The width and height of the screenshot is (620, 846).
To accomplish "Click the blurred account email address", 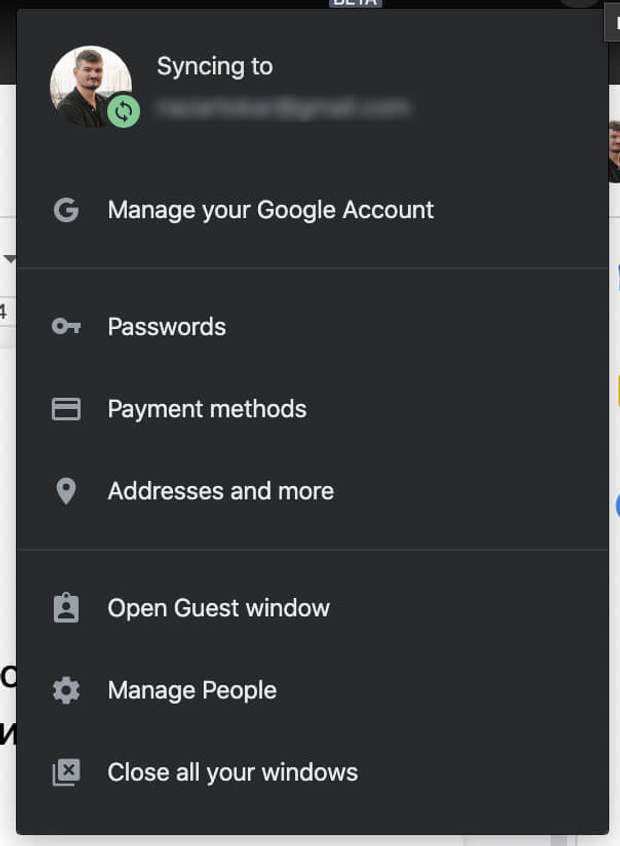I will [x=284, y=104].
